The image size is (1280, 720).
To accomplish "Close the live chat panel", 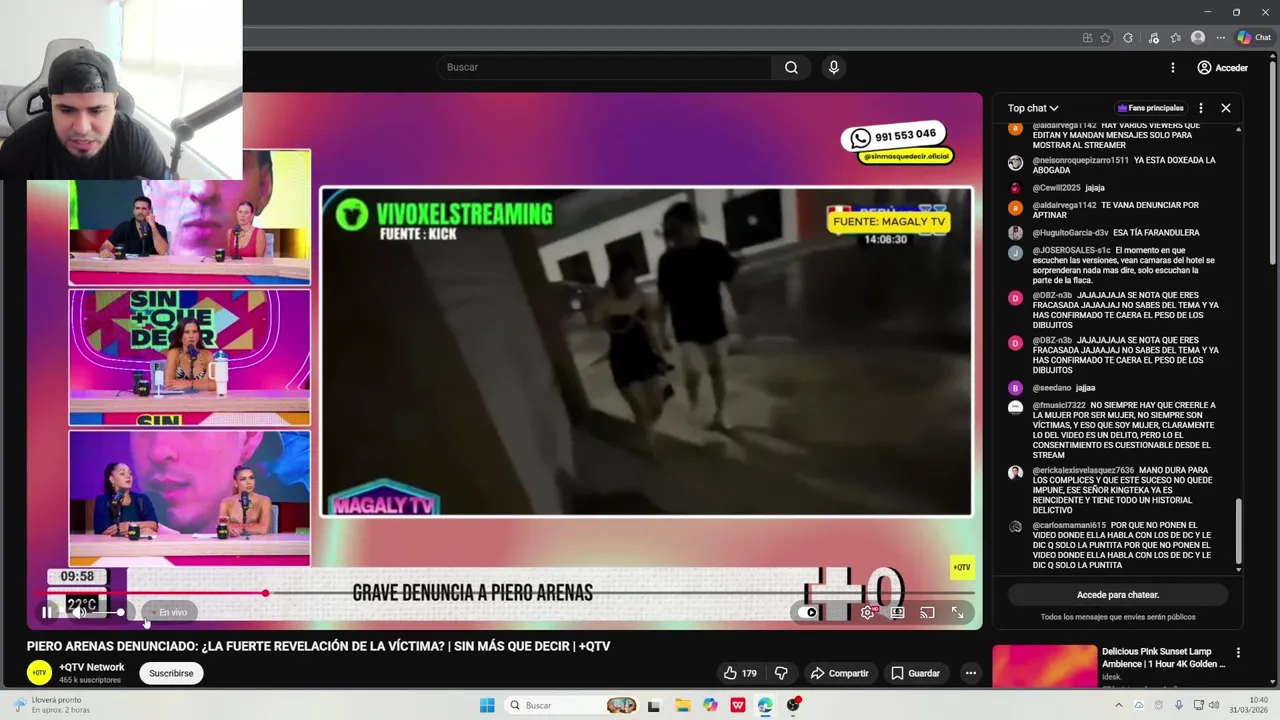I will [1226, 108].
